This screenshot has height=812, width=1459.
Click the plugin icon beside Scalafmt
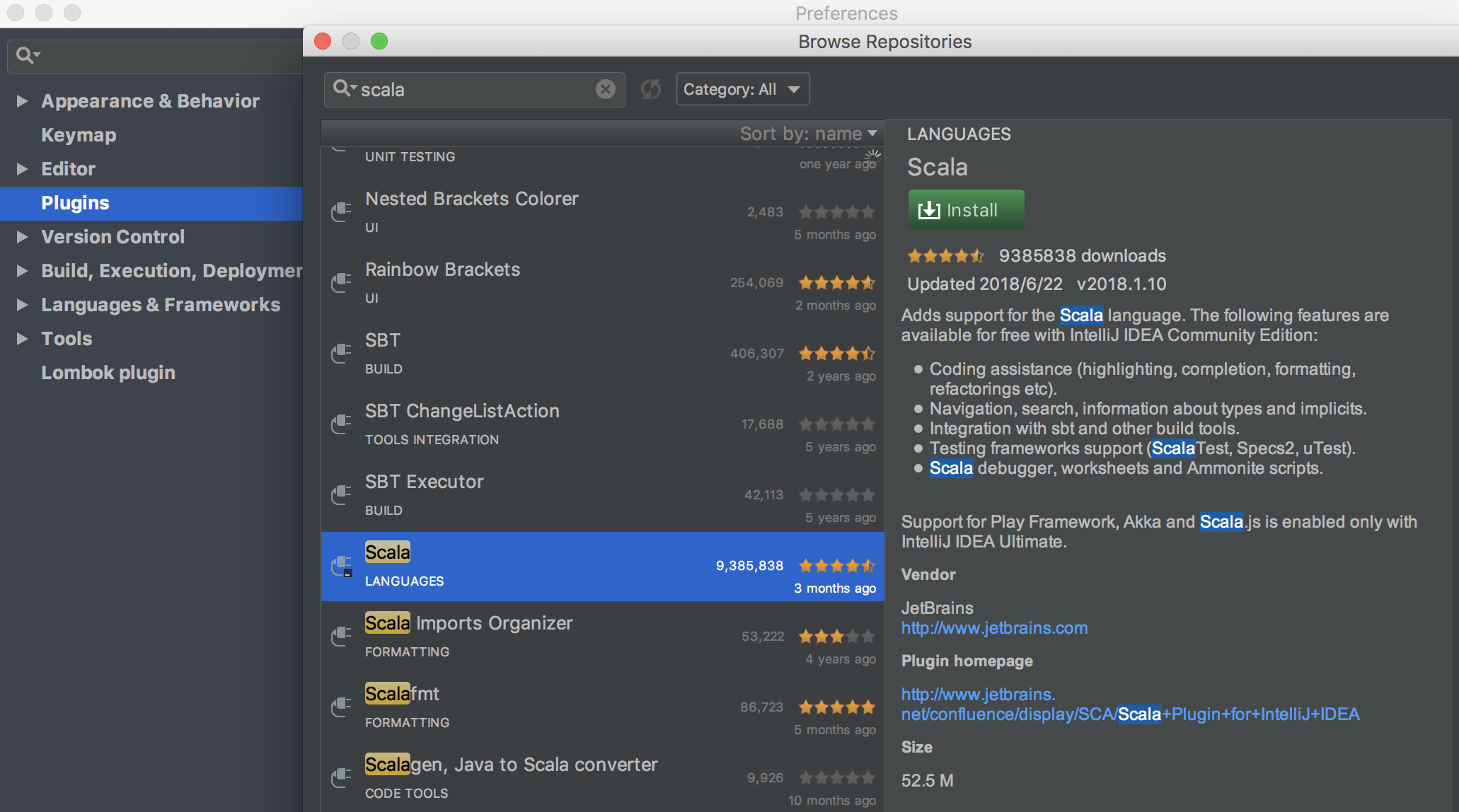(342, 707)
